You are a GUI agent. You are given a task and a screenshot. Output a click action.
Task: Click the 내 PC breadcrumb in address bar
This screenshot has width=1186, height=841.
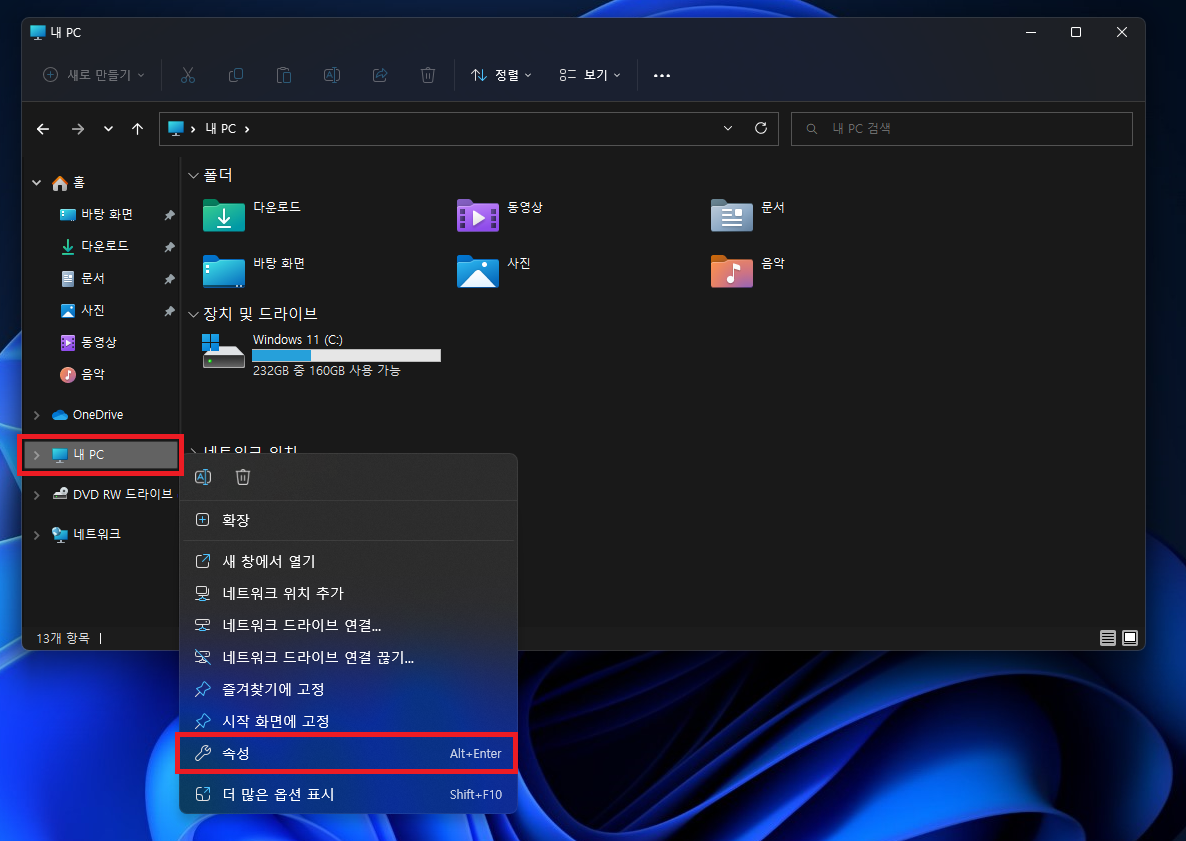pos(221,129)
